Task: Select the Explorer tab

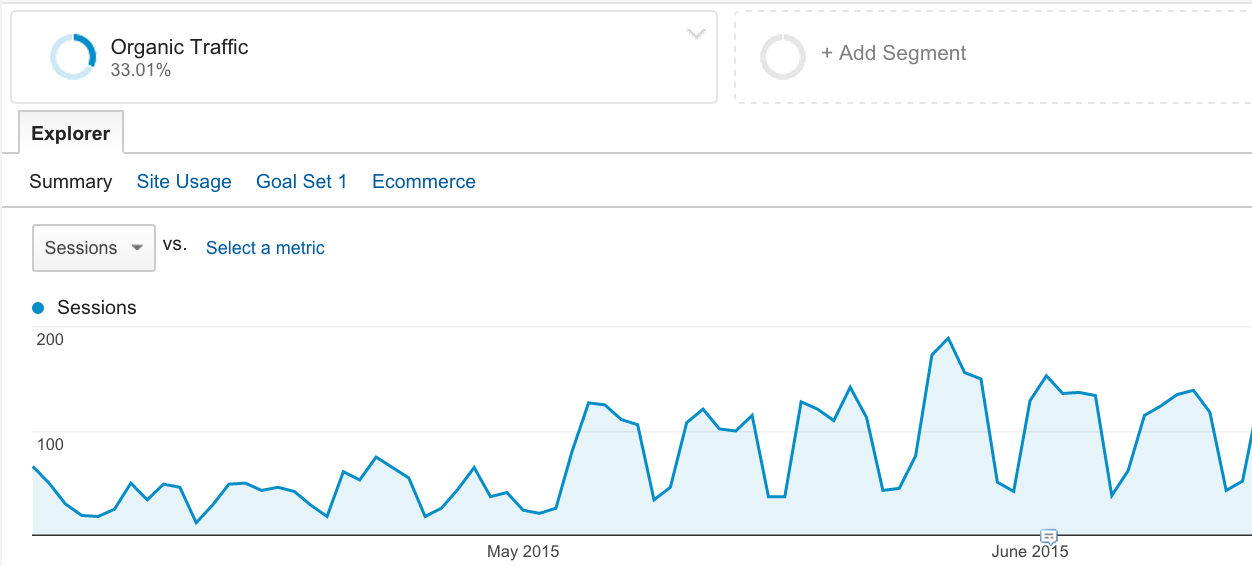Action: coord(70,133)
